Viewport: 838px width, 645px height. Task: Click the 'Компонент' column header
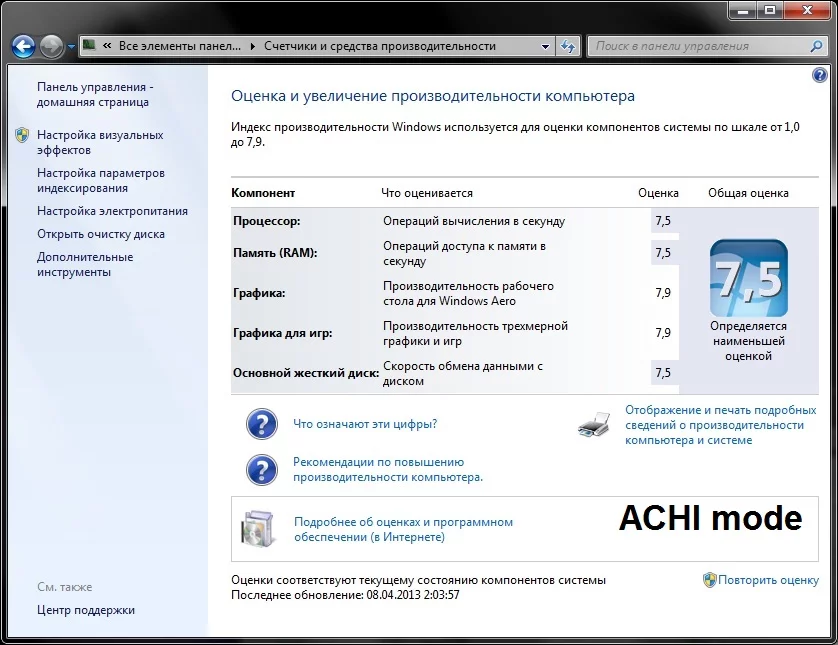click(x=263, y=193)
